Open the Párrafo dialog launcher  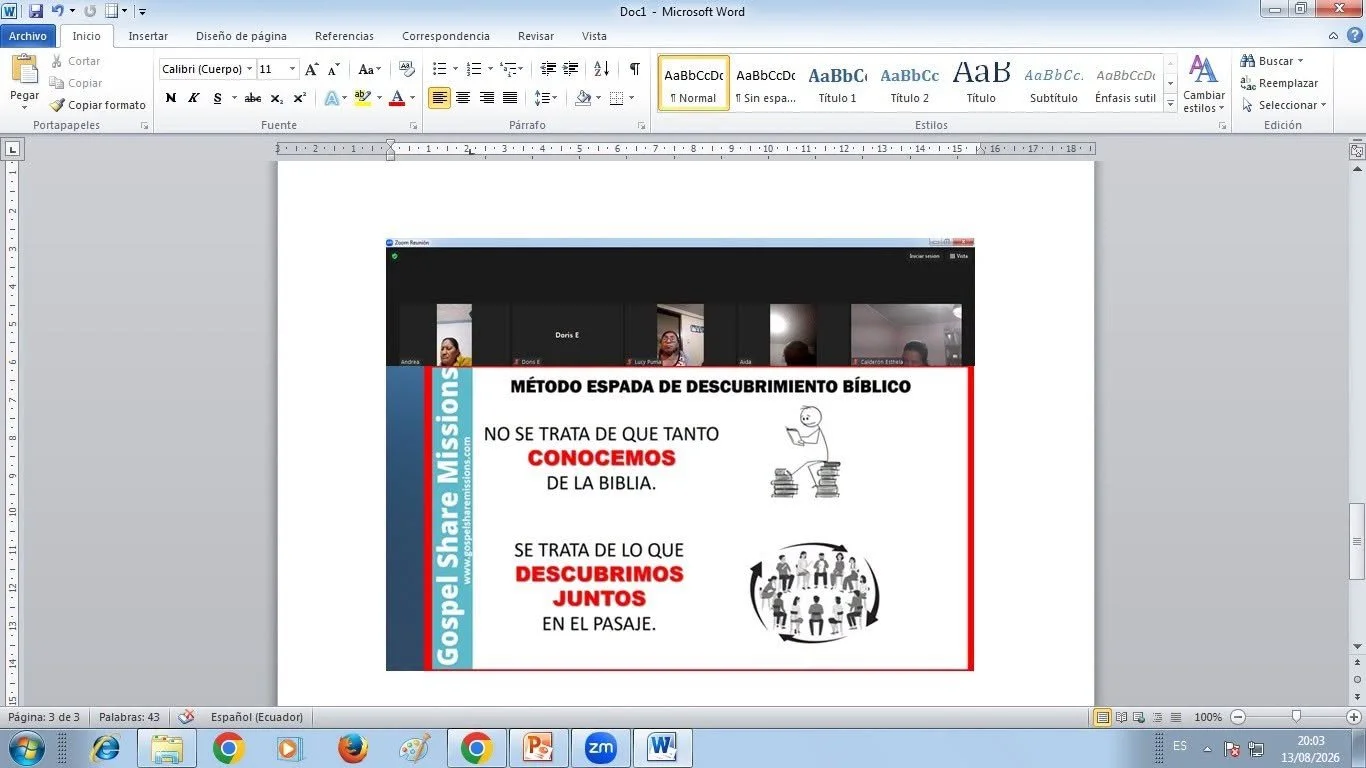[641, 126]
